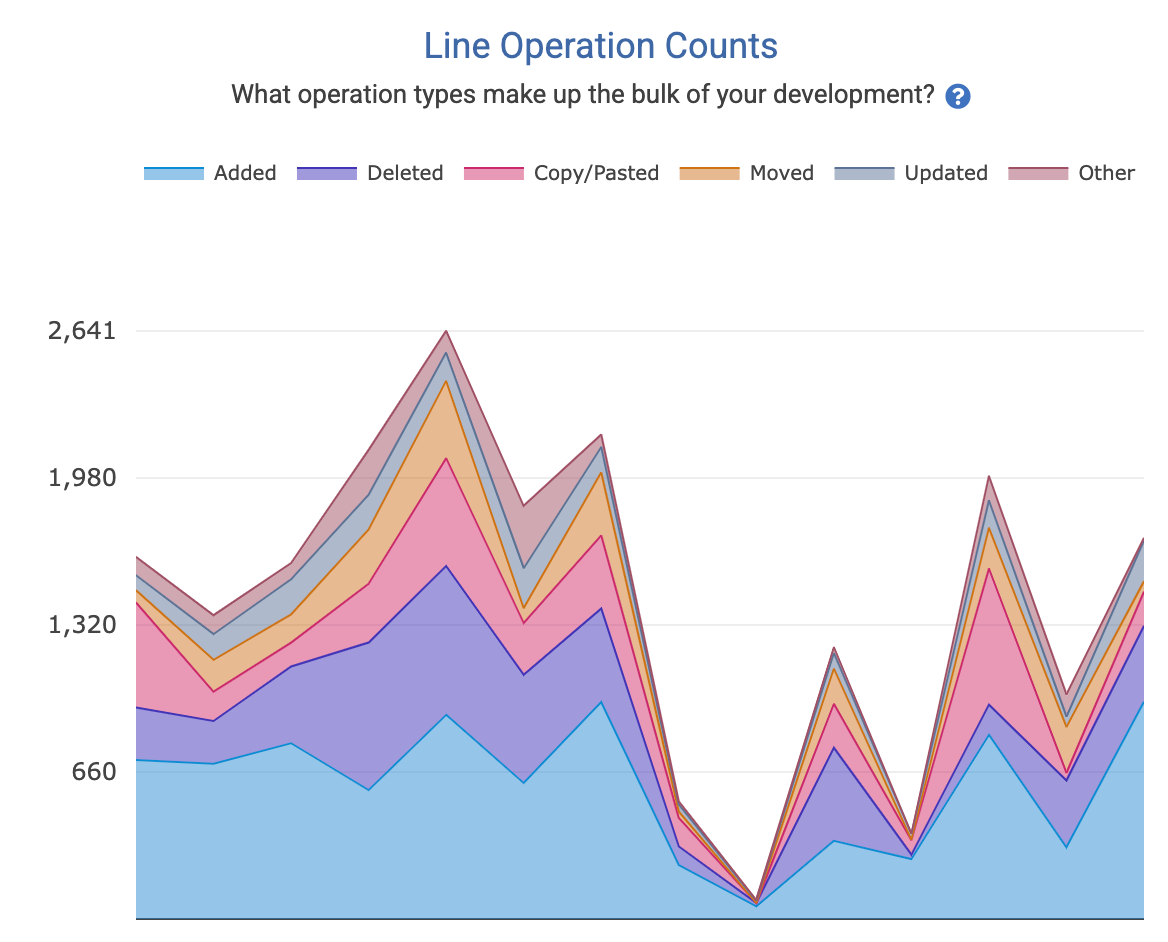Click the Moved legend color swatch
The image size is (1168, 942).
[x=710, y=173]
